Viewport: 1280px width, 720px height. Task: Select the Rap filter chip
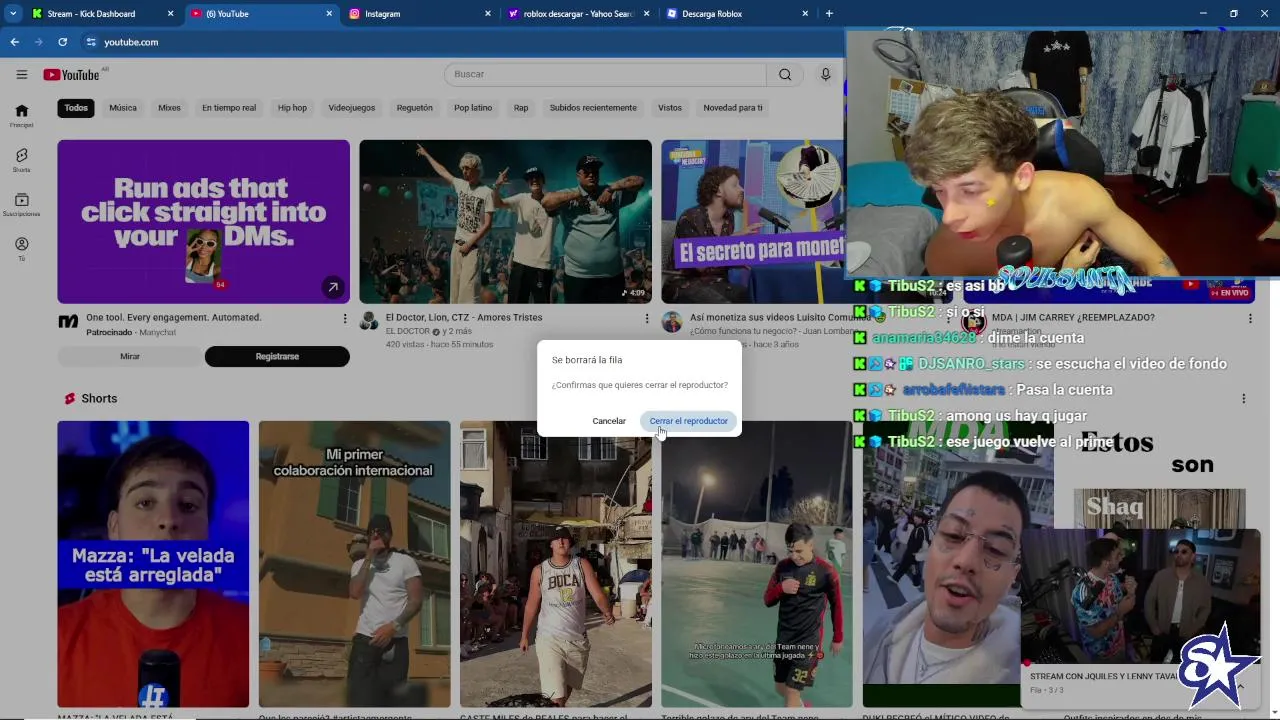click(x=521, y=108)
